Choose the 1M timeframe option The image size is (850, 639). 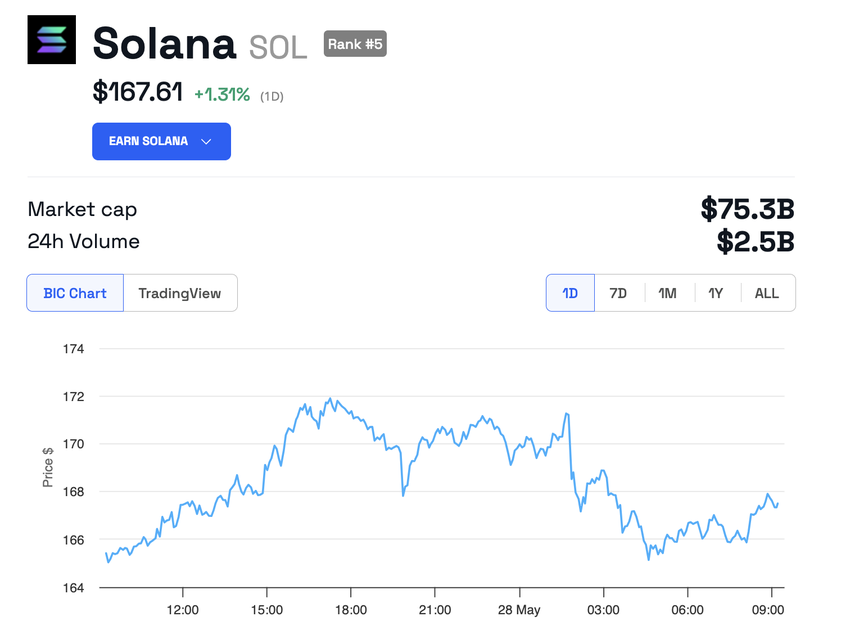pyautogui.click(x=667, y=293)
